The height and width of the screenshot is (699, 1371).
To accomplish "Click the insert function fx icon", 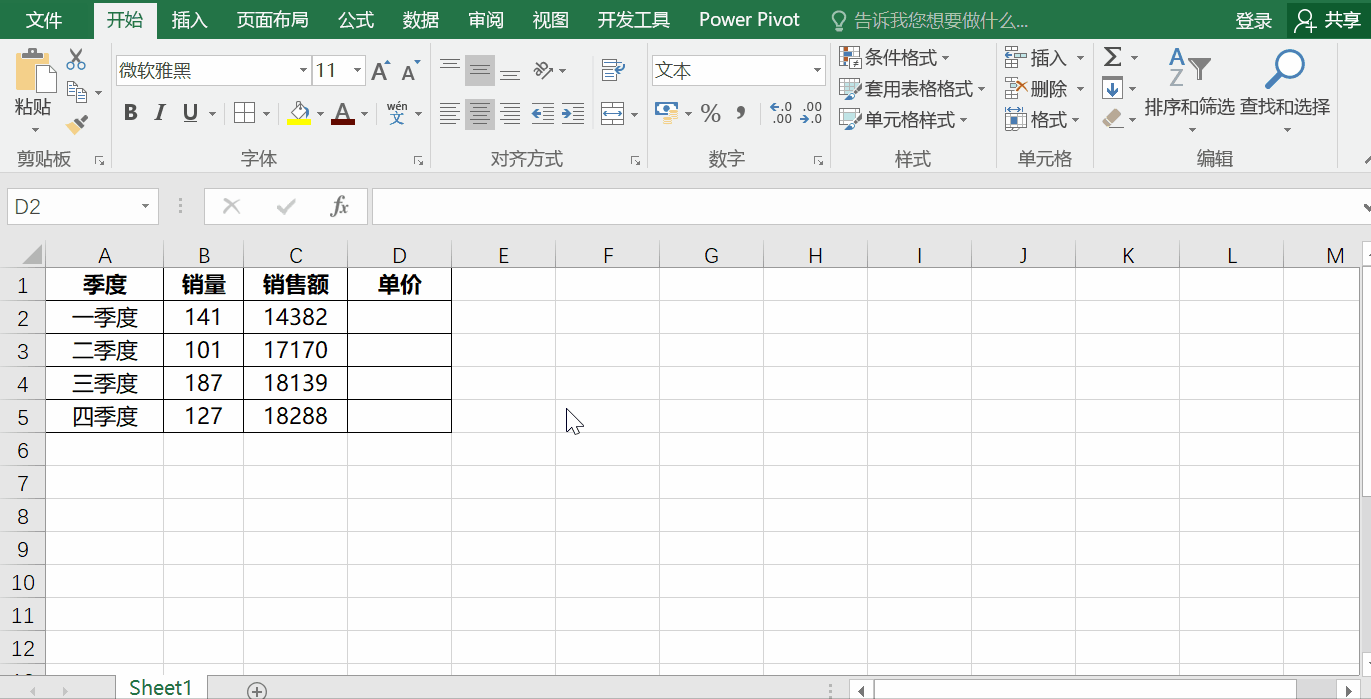I will coord(340,206).
